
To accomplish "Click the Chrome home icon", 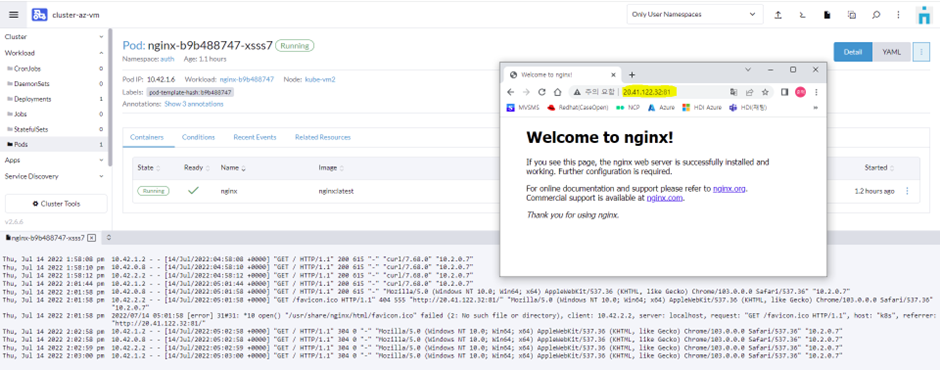I will [557, 92].
